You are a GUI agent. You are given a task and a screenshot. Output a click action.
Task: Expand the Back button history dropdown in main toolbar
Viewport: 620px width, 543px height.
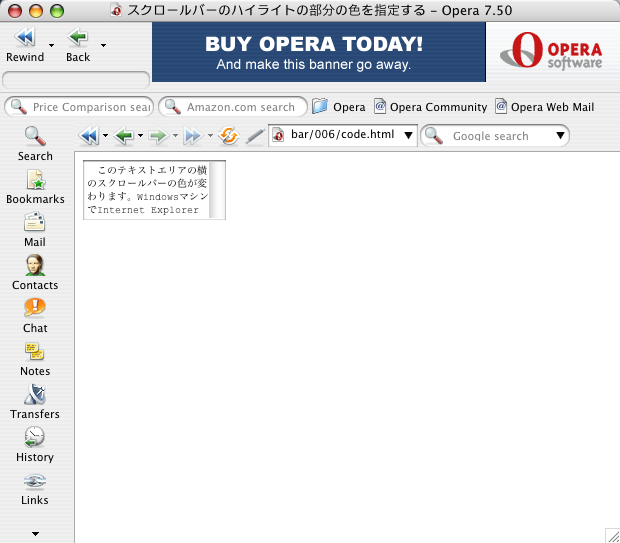pos(103,45)
